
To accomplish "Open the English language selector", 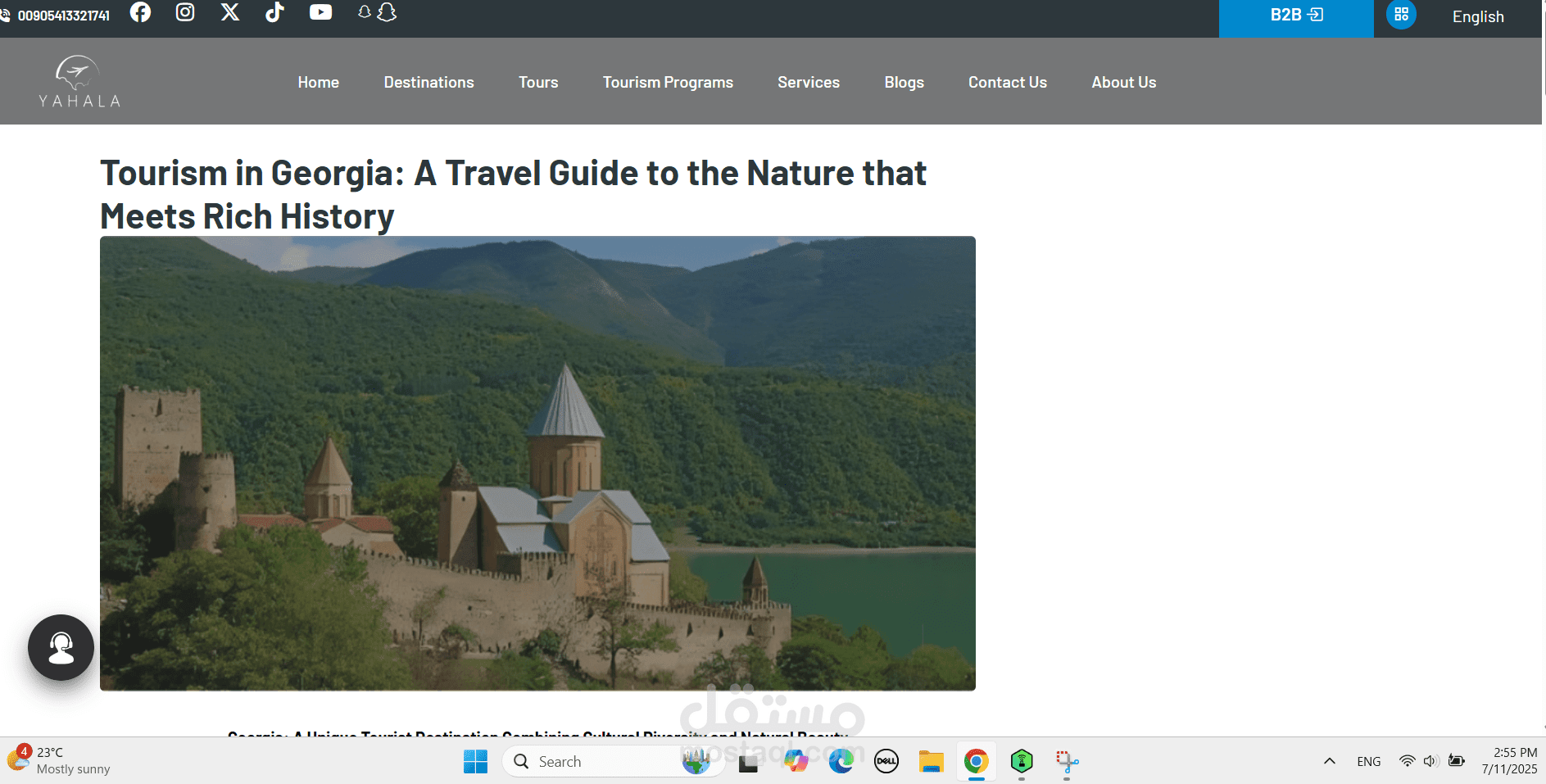I will pyautogui.click(x=1478, y=16).
